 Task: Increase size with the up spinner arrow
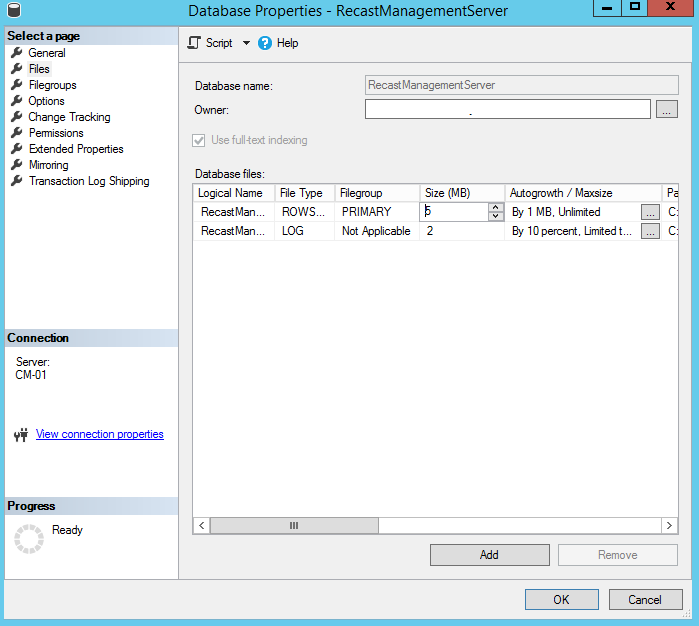point(496,207)
